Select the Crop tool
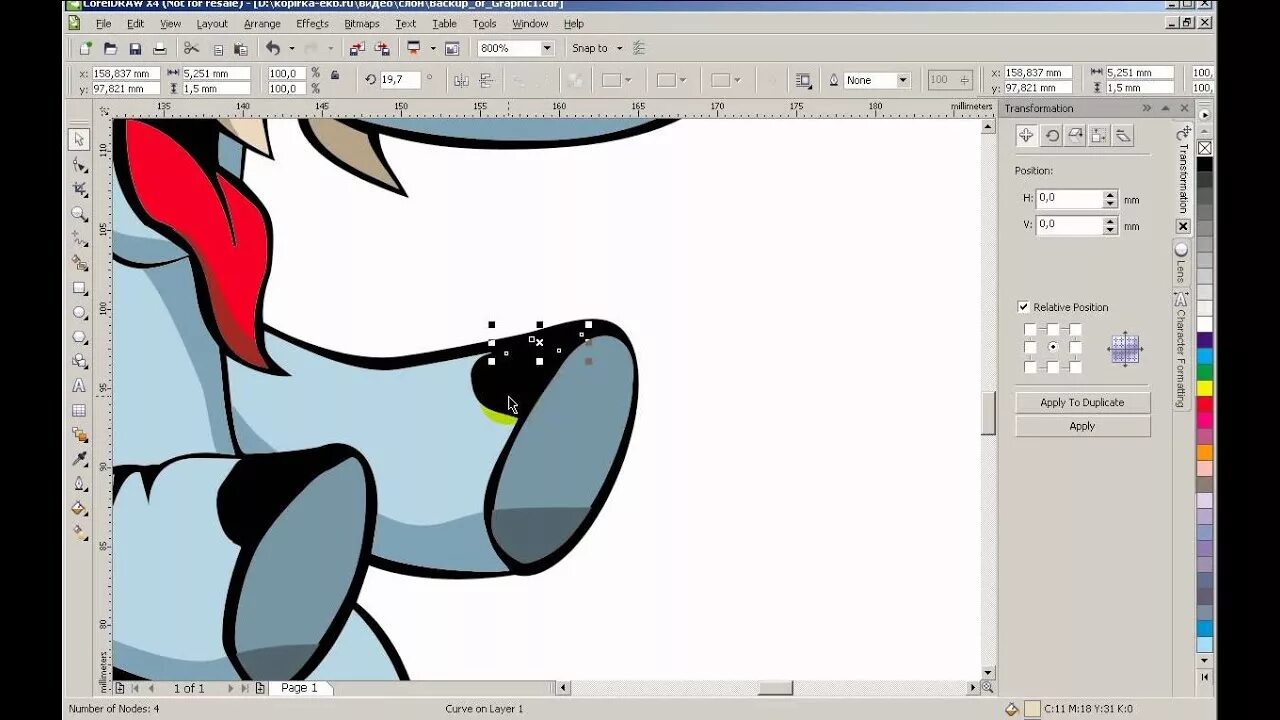1280x720 pixels. coord(79,189)
